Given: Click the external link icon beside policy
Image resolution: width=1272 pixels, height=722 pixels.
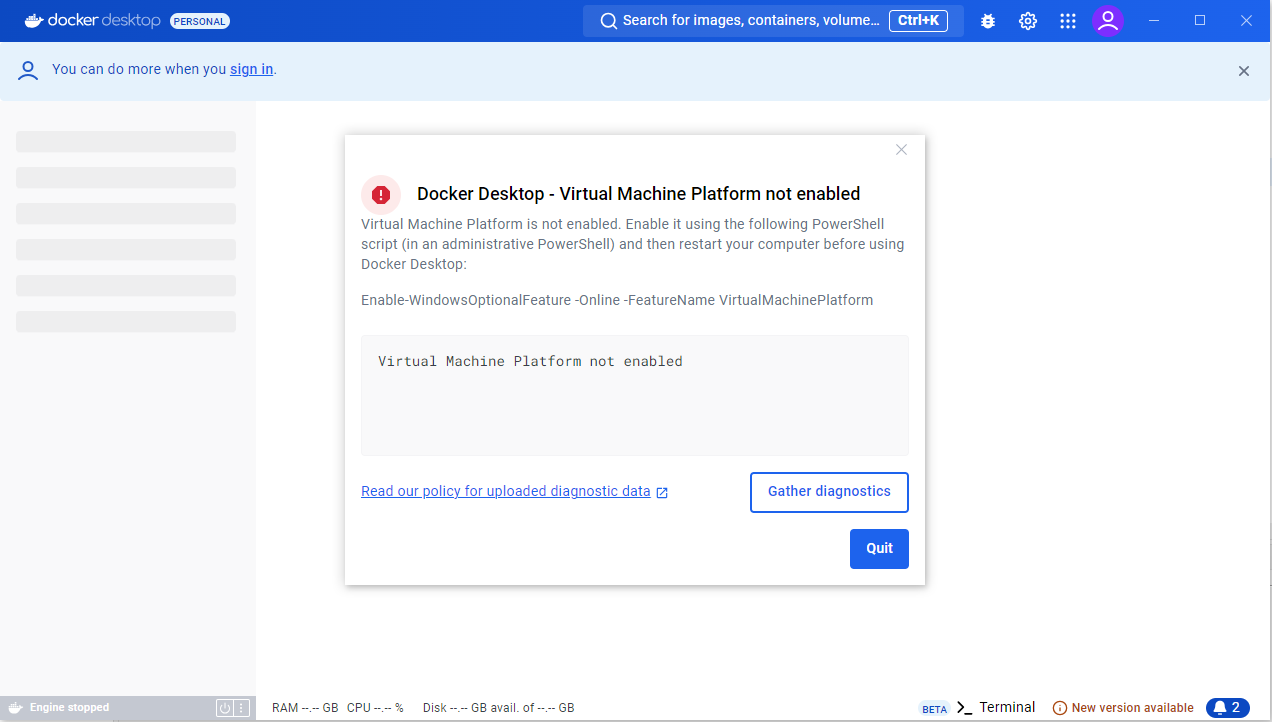Looking at the screenshot, I should tap(662, 492).
